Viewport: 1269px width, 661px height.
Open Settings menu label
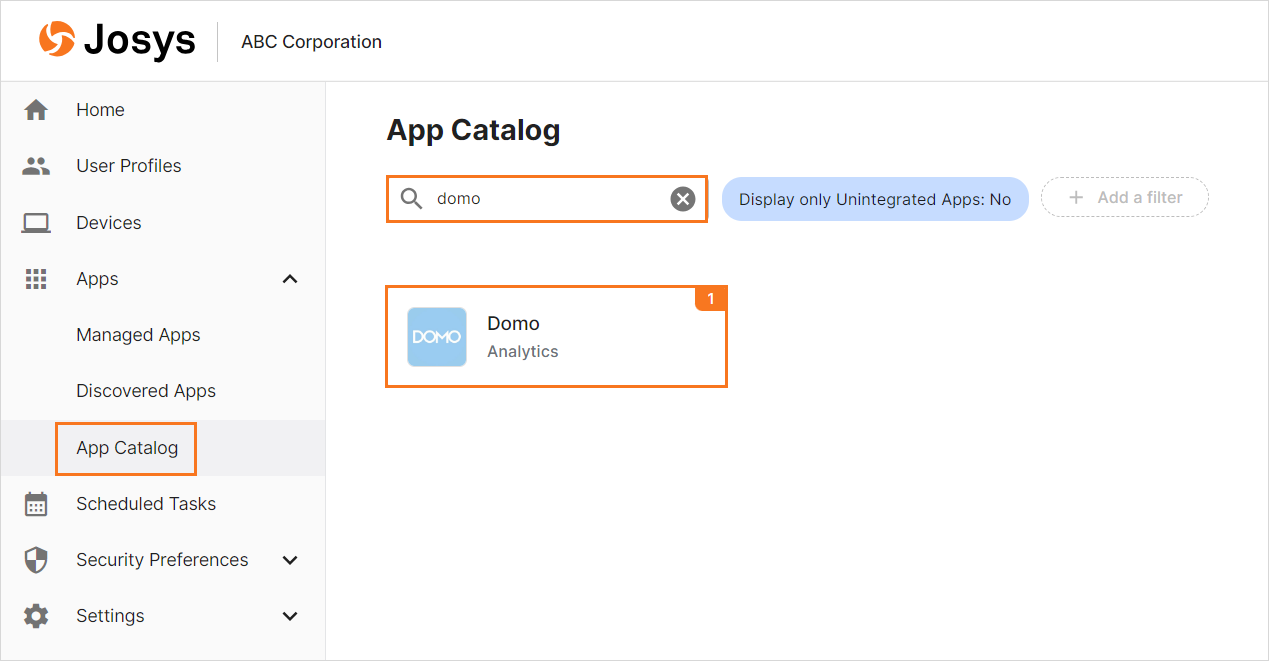tap(110, 616)
